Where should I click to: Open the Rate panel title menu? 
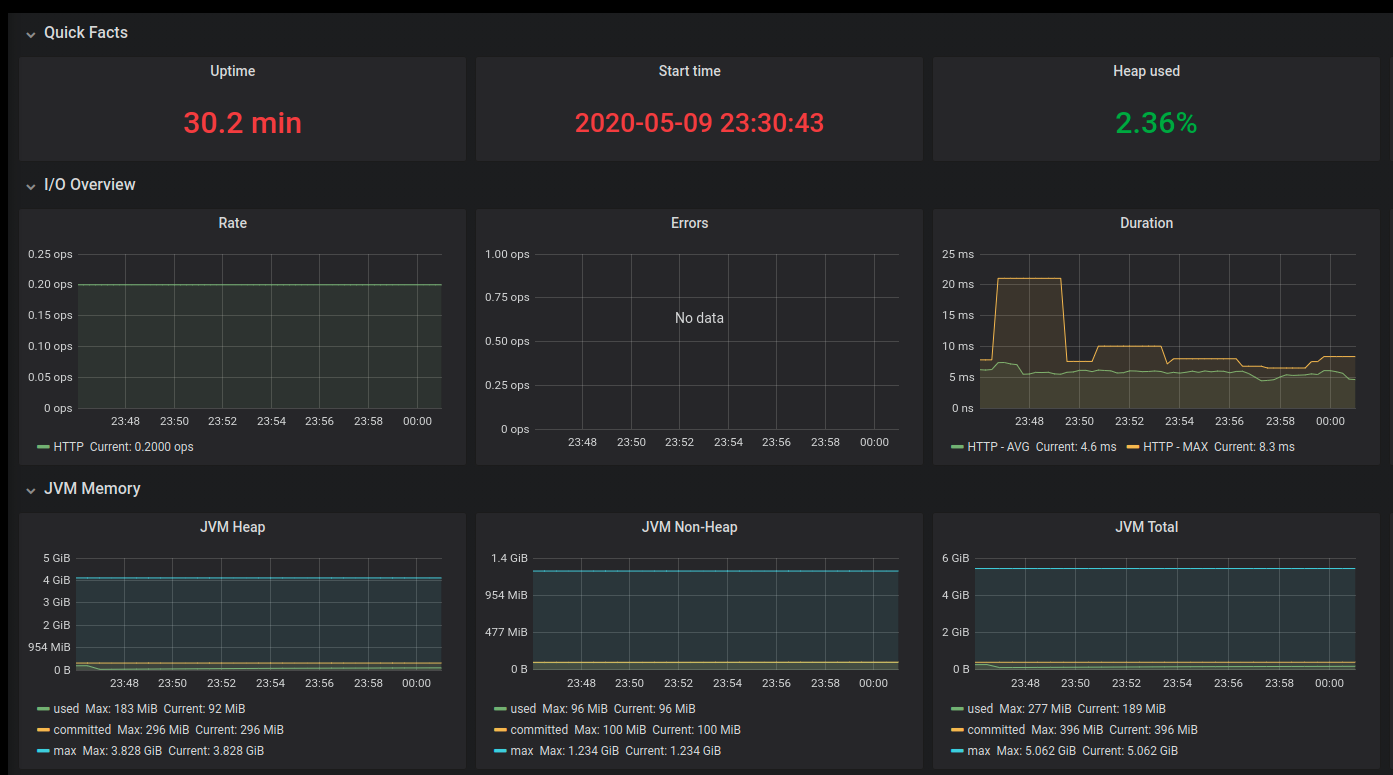pyautogui.click(x=232, y=223)
